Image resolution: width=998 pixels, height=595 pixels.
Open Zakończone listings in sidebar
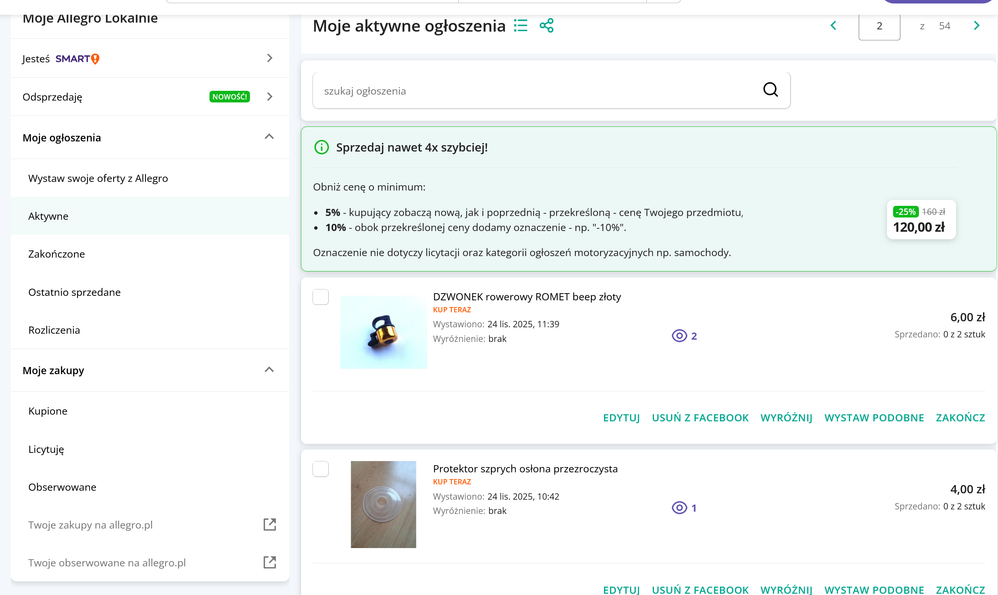[x=57, y=254]
